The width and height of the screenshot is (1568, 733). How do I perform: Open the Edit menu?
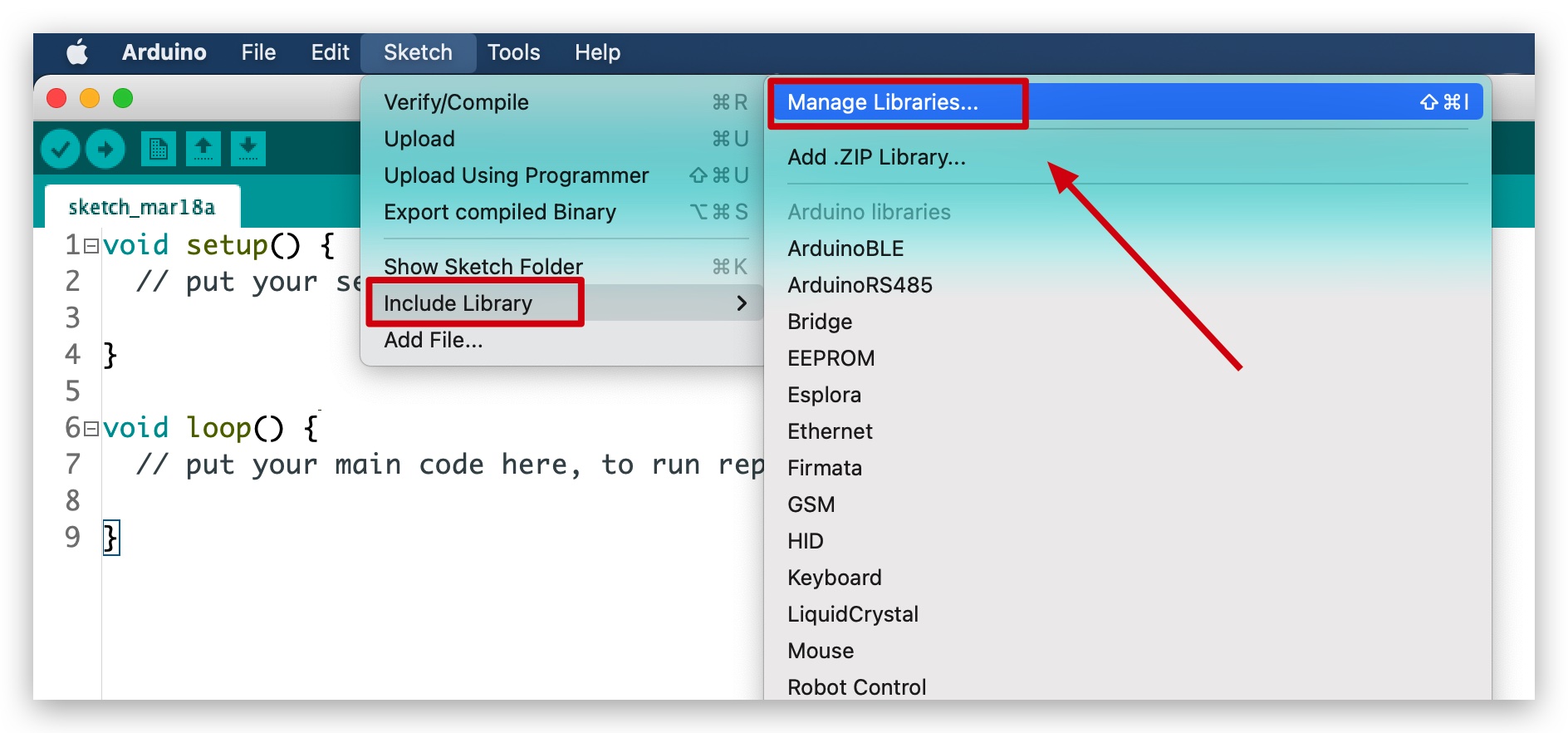pos(330,52)
